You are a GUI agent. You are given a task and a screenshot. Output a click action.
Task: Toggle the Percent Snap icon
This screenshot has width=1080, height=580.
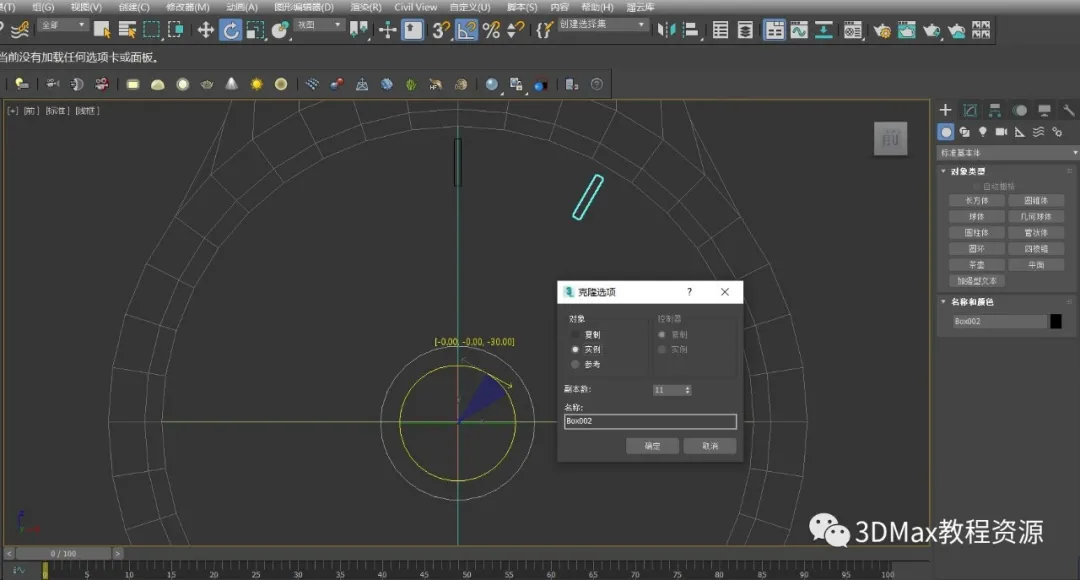pos(491,30)
